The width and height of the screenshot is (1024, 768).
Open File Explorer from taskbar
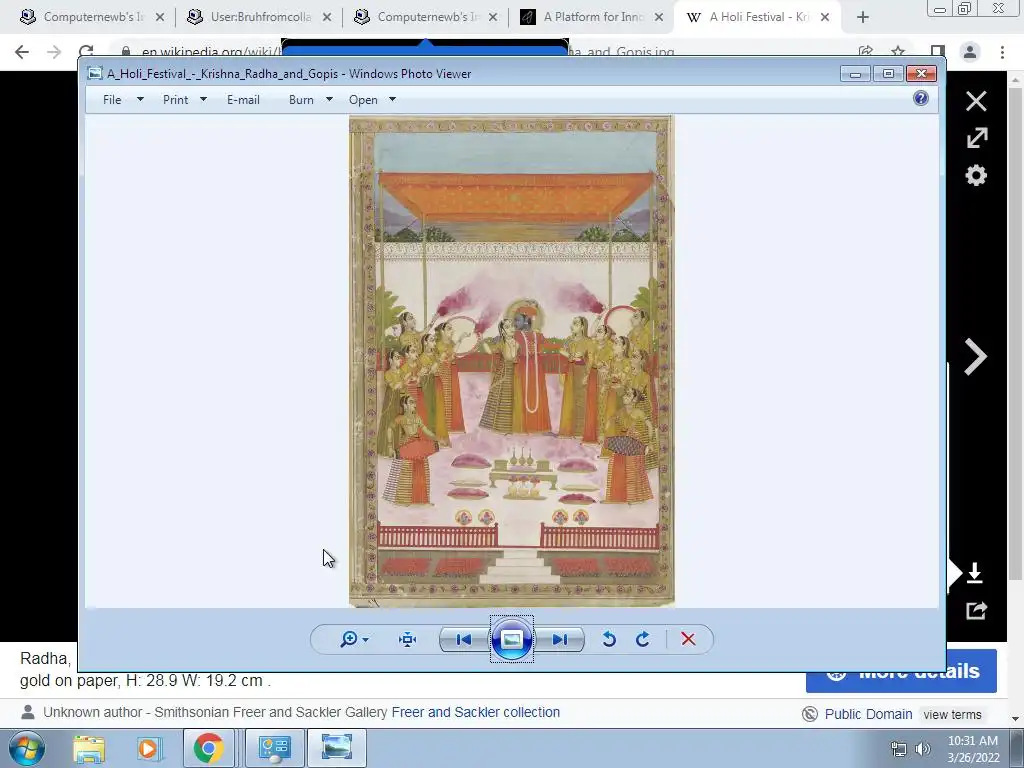(89, 748)
